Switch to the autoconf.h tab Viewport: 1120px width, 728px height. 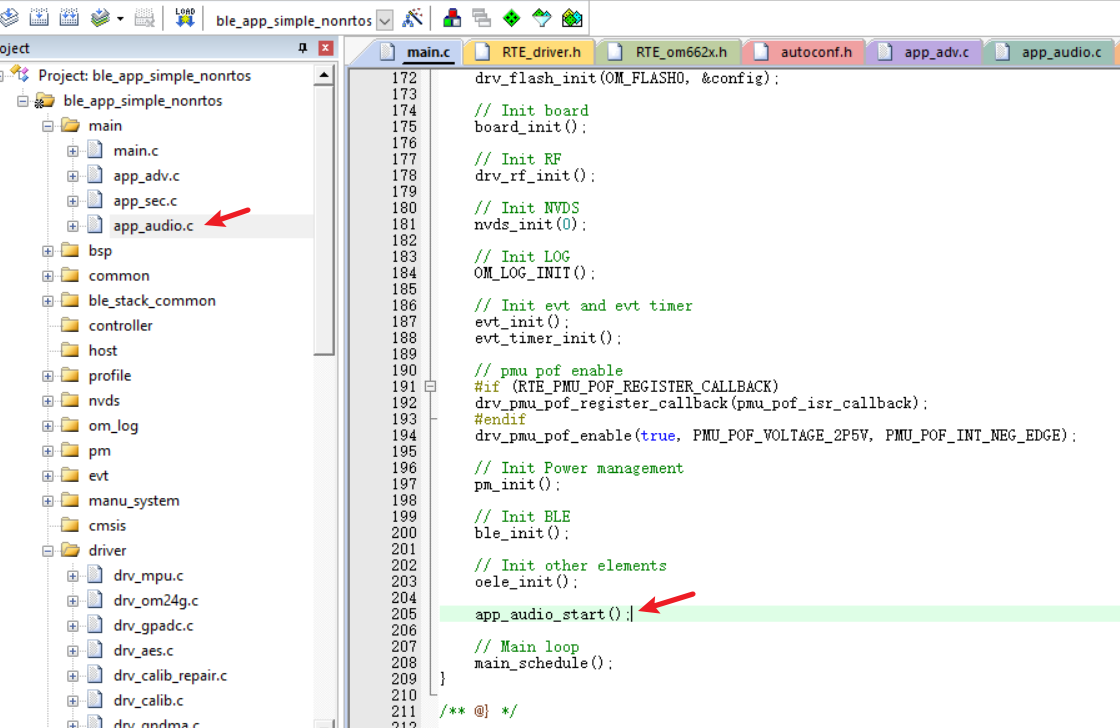point(816,52)
